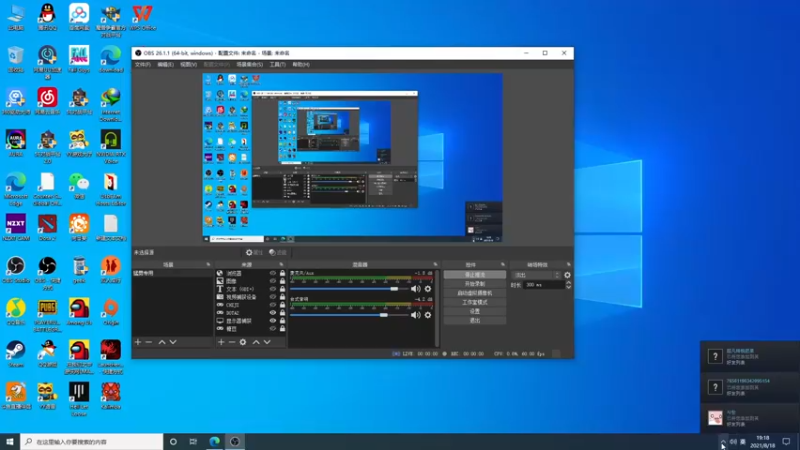This screenshot has height=450, width=800.
Task: Open the scene transition type dropdown
Action: tap(536, 275)
